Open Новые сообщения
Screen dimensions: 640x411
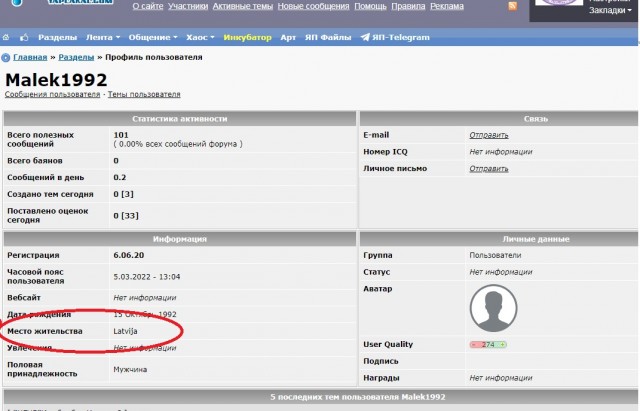313,6
